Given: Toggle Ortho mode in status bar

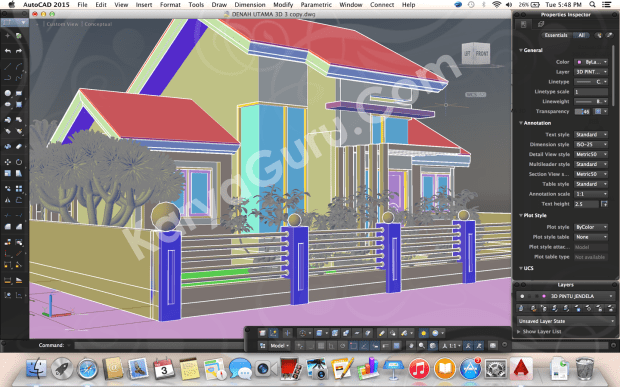Looking at the screenshot, I should (x=331, y=346).
